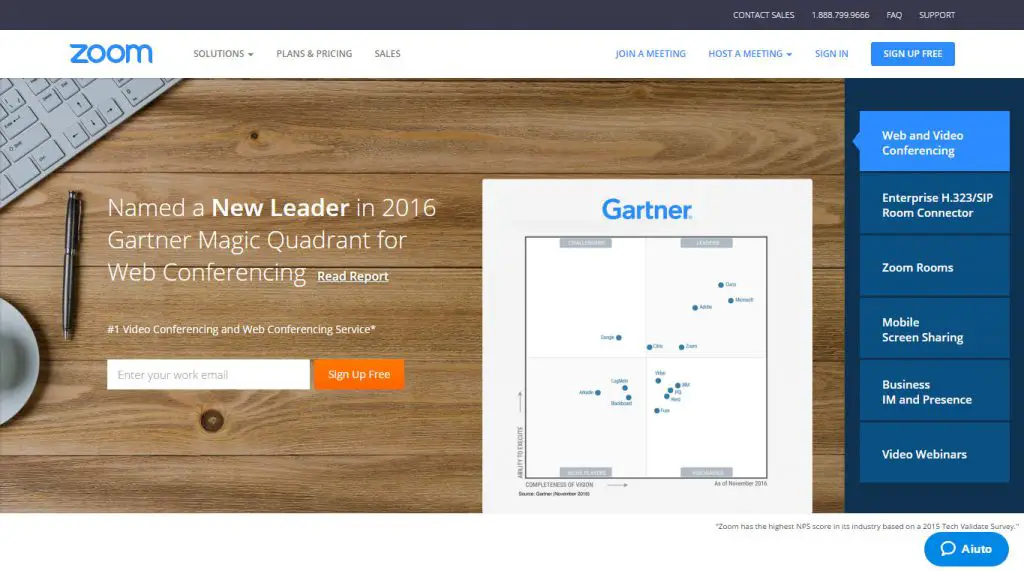
Task: Click the phone number 1.888.799.9666
Action: [840, 14]
